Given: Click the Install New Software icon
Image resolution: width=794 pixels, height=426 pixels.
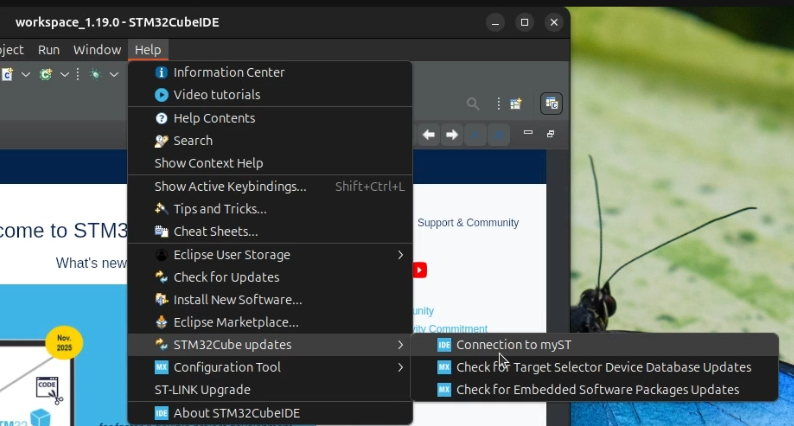Looking at the screenshot, I should pos(161,300).
